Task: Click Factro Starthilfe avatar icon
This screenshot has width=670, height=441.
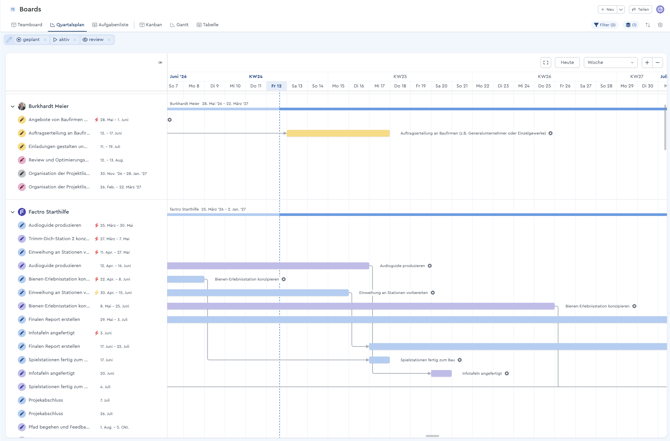Action: (x=22, y=212)
